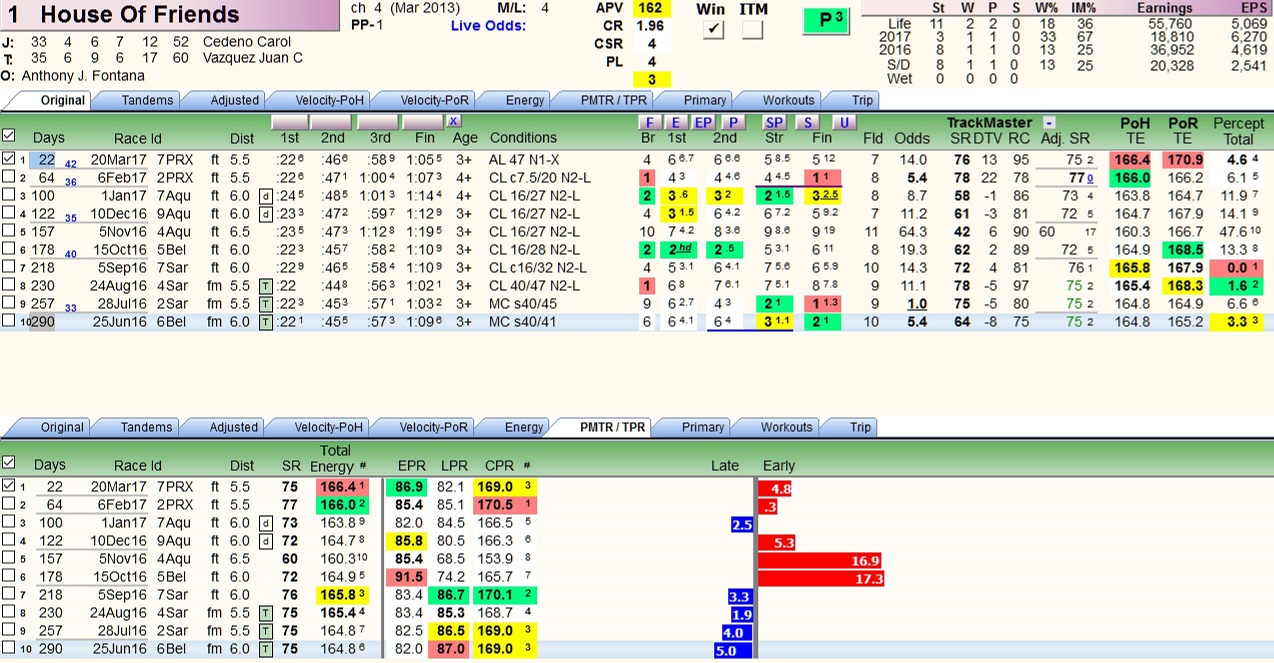Click the T marker on 24Aug16 row, PMTR/TPR grid
This screenshot has width=1274, height=663.
coord(265,613)
